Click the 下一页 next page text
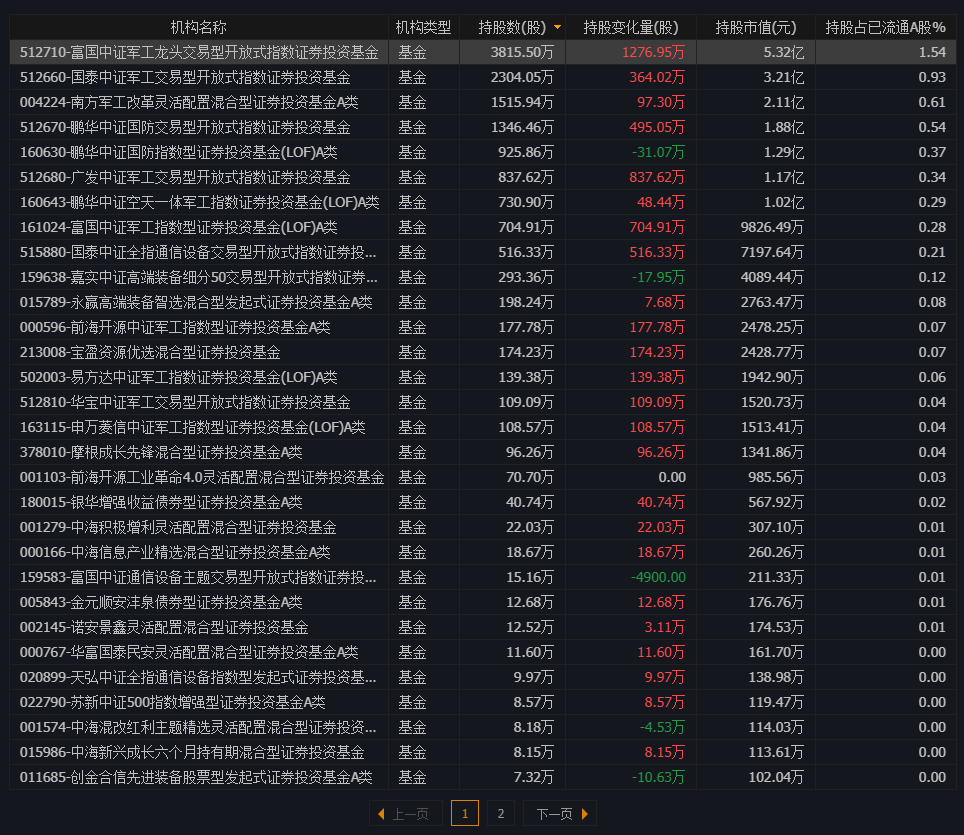 coord(555,814)
